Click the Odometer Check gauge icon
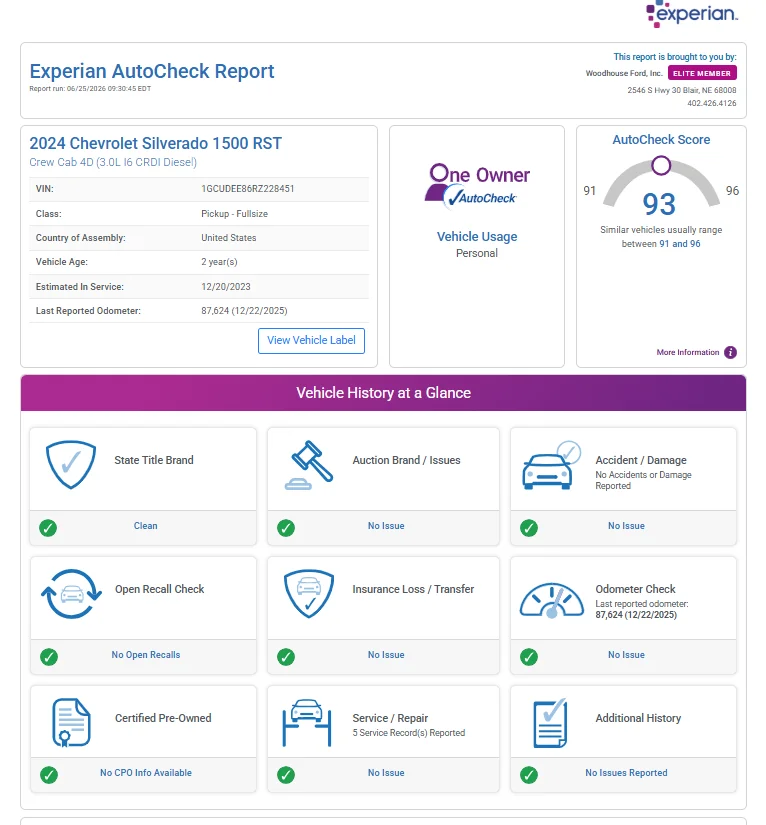The width and height of the screenshot is (766, 825). click(x=551, y=600)
